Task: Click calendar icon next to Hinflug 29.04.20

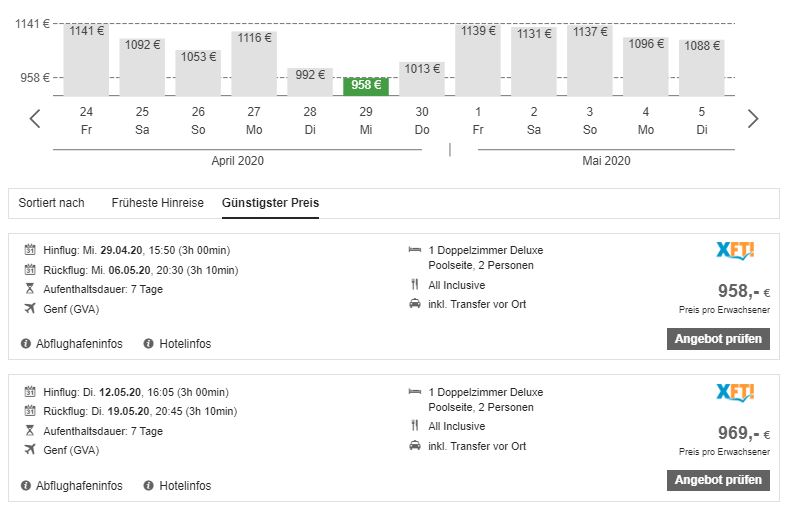Action: click(x=30, y=250)
